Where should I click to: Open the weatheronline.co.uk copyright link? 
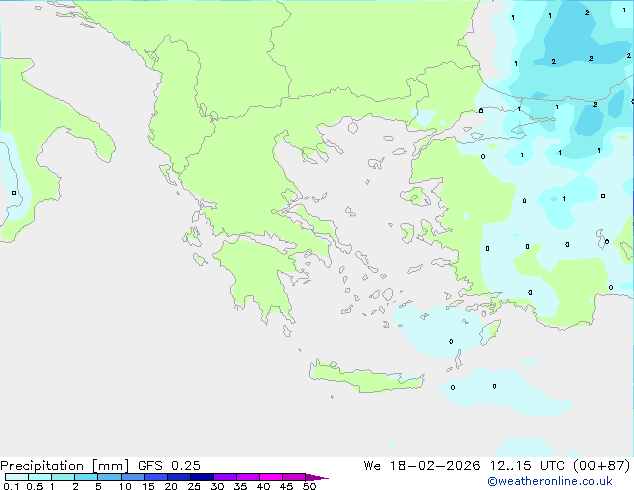point(550,481)
